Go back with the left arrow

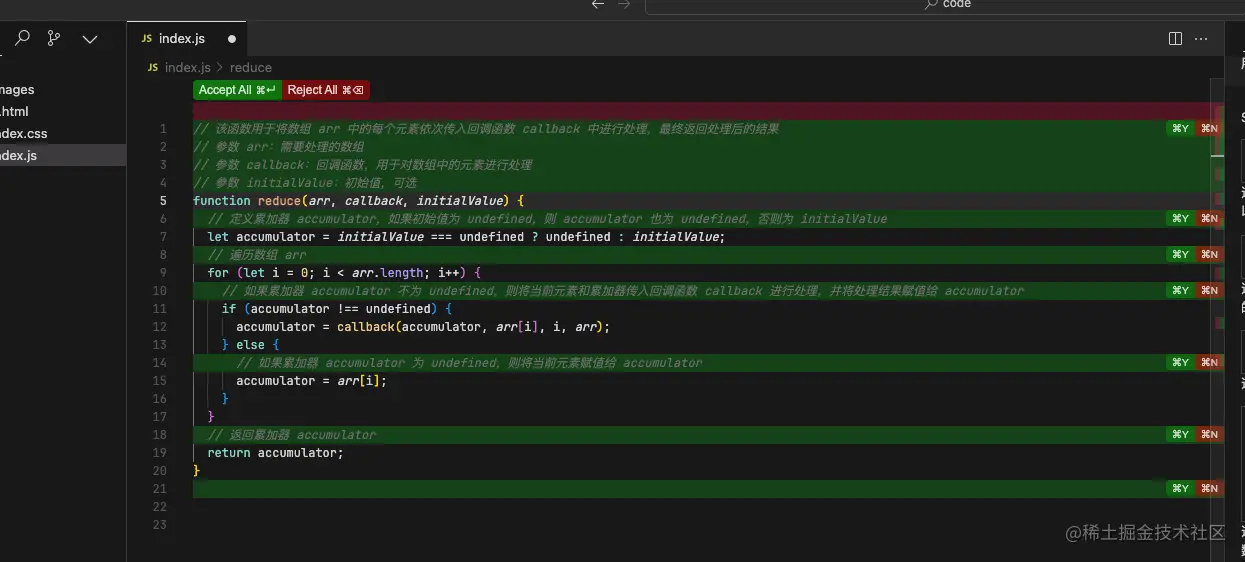tap(598, 5)
